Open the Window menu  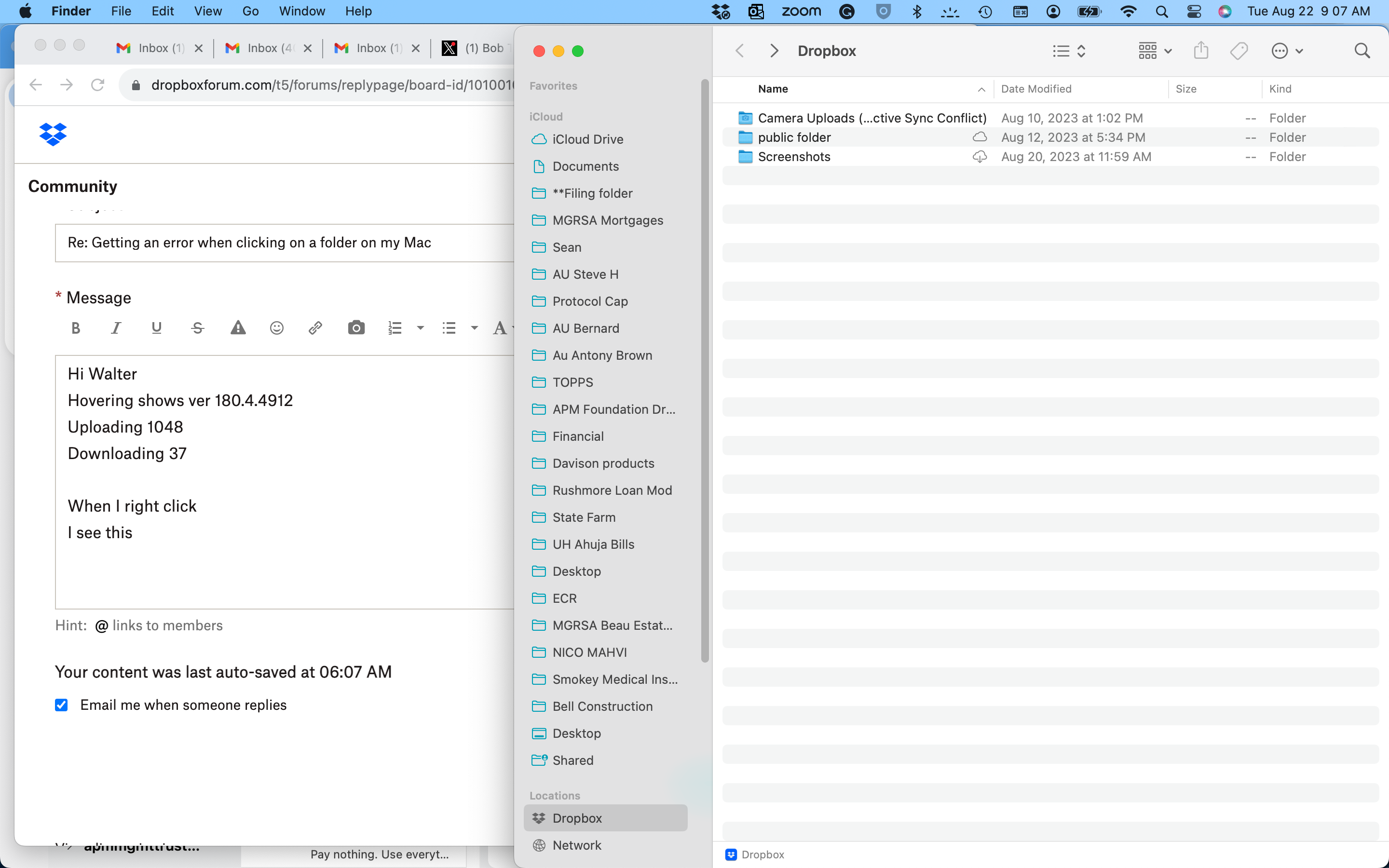(x=302, y=11)
